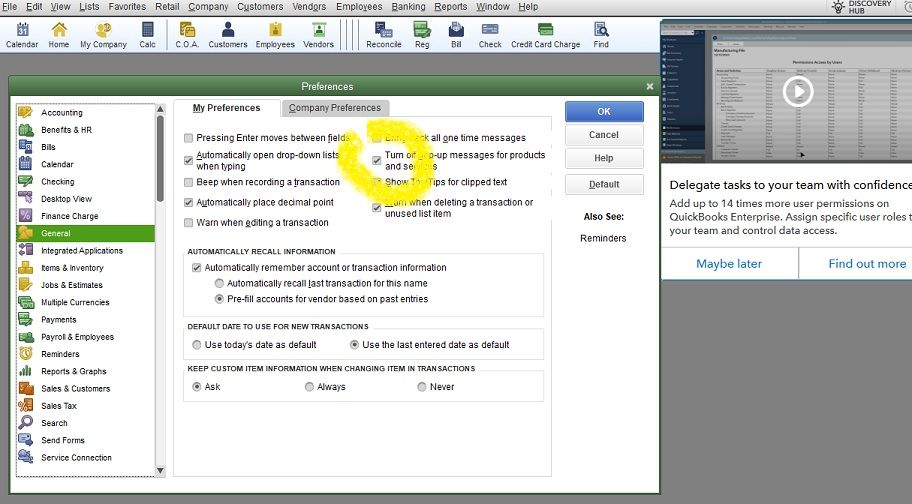Select Pre-fill accounts for vendor option

pos(219,299)
